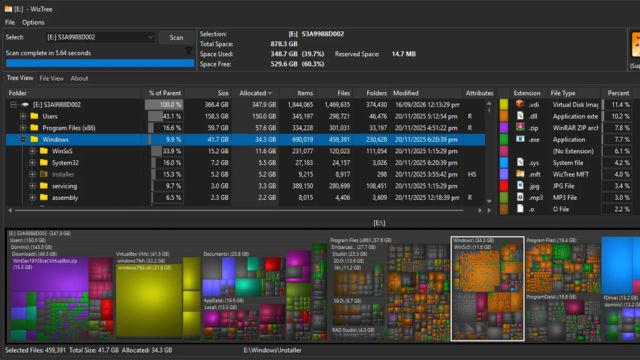Image resolution: width=640 pixels, height=360 pixels.
Task: Click the .jpg file icon
Action: 520,186
